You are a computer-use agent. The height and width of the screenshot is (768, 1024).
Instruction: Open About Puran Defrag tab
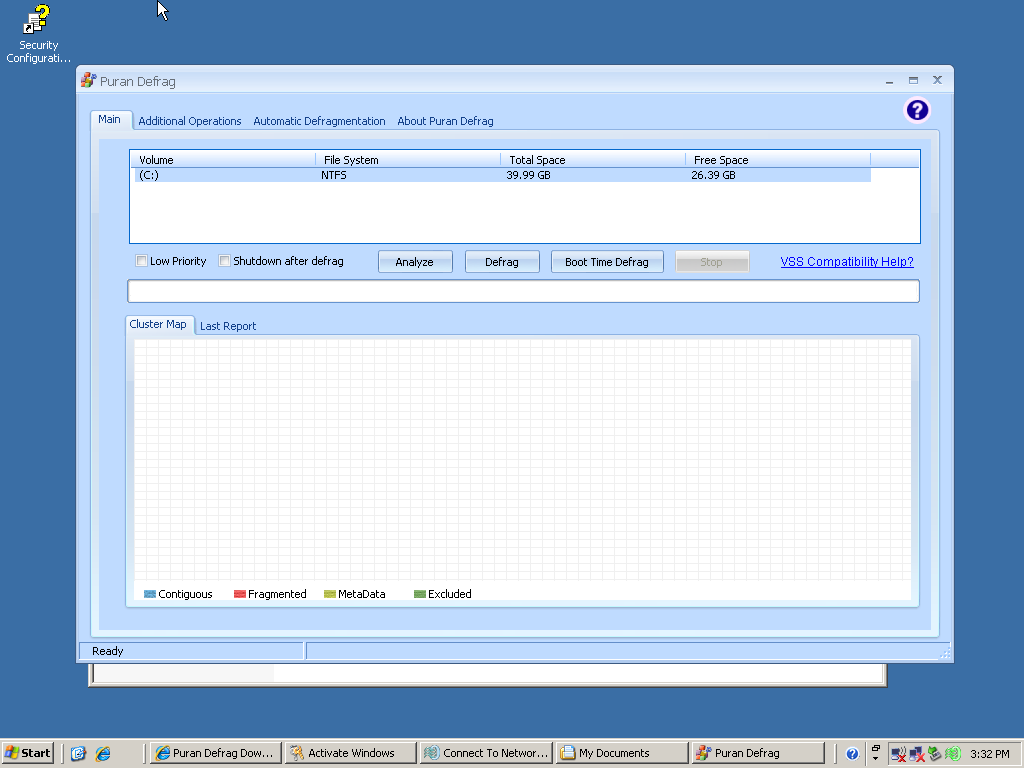(445, 121)
